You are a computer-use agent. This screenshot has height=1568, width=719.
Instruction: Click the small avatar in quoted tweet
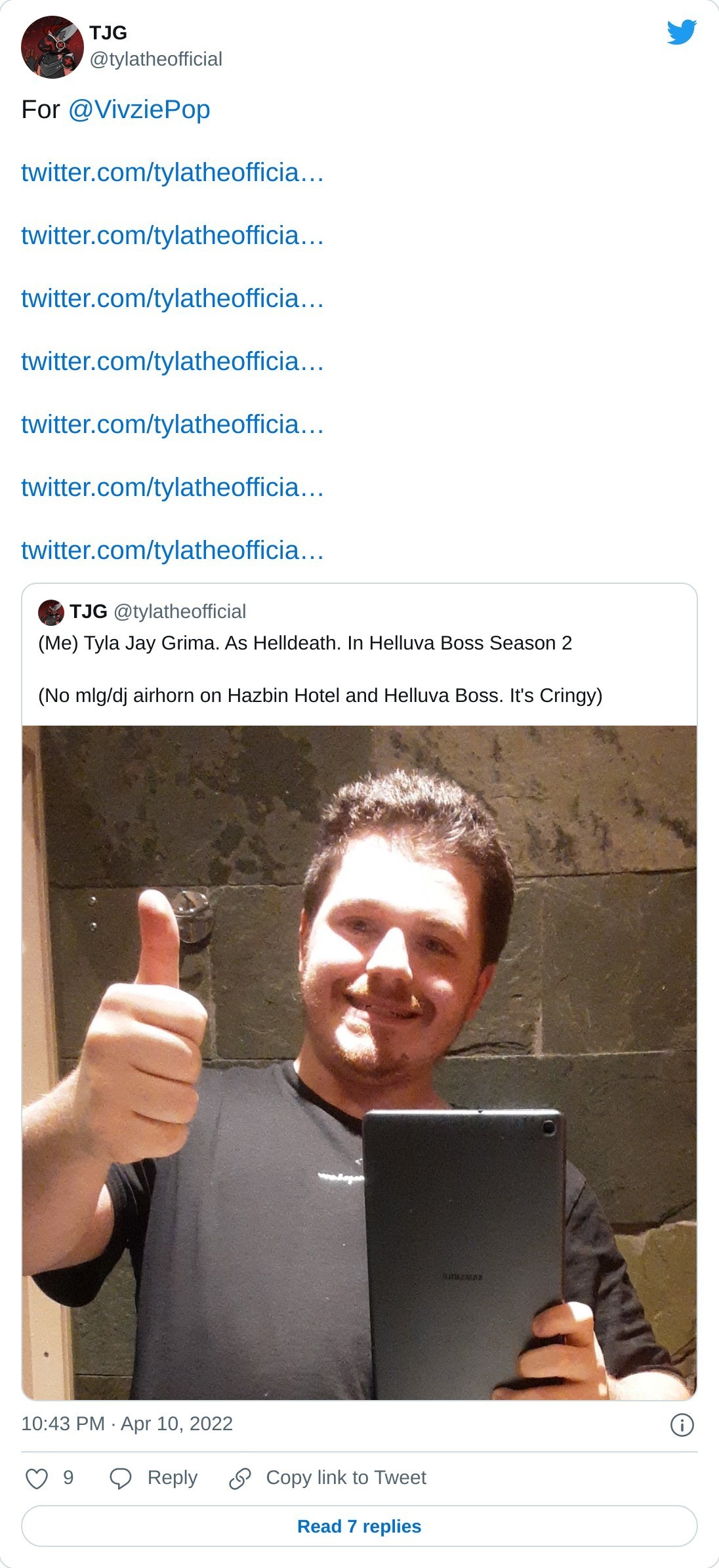(51, 613)
